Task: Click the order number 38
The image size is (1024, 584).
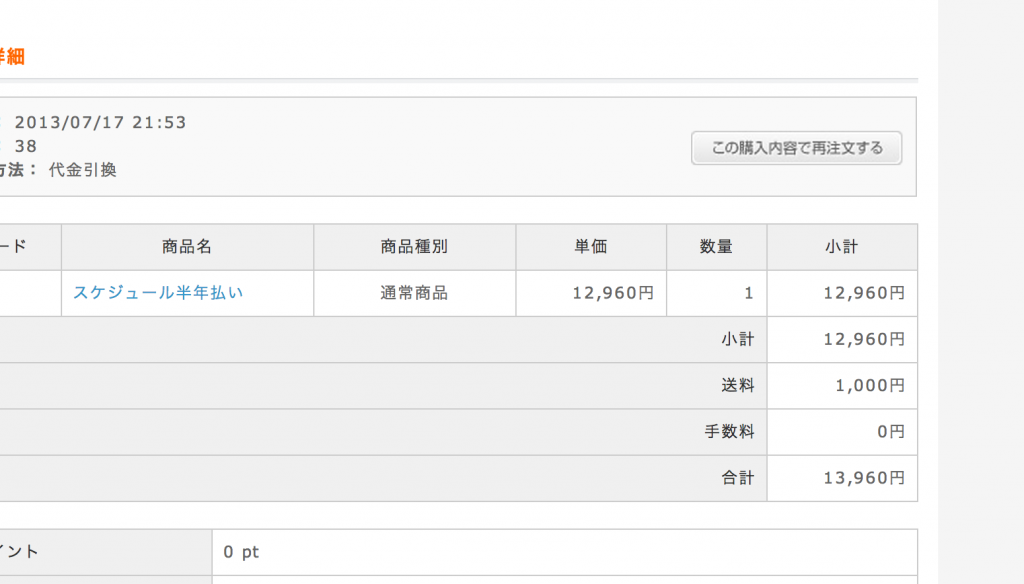Action: (26, 147)
